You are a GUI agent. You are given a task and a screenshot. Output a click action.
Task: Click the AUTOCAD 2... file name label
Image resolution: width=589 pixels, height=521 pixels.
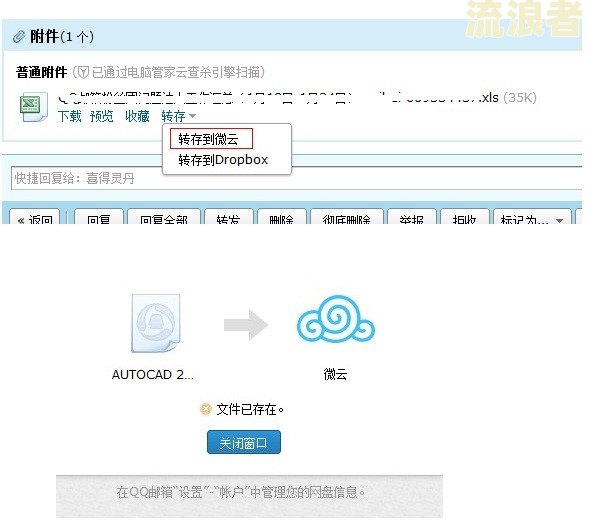pos(153,375)
